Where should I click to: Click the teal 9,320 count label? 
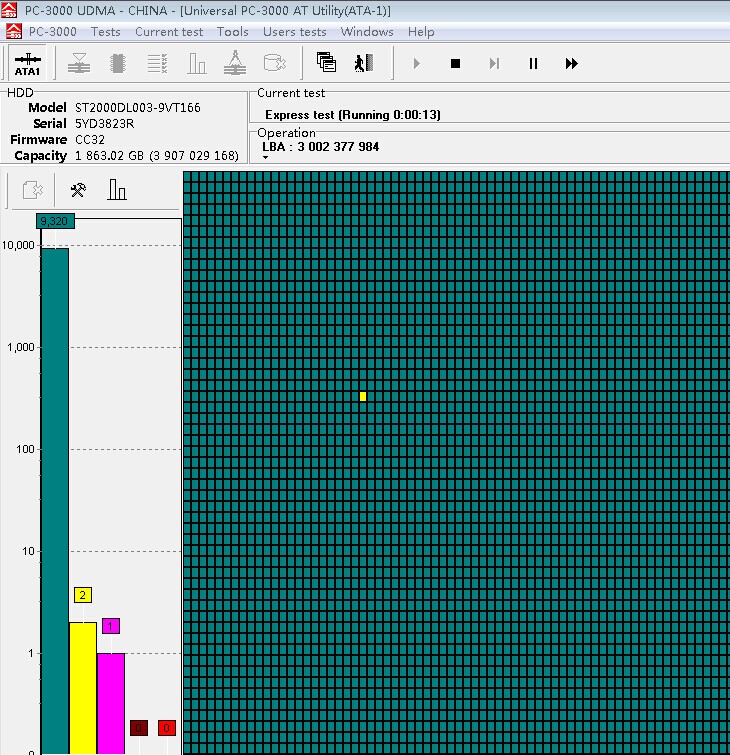pyautogui.click(x=53, y=221)
